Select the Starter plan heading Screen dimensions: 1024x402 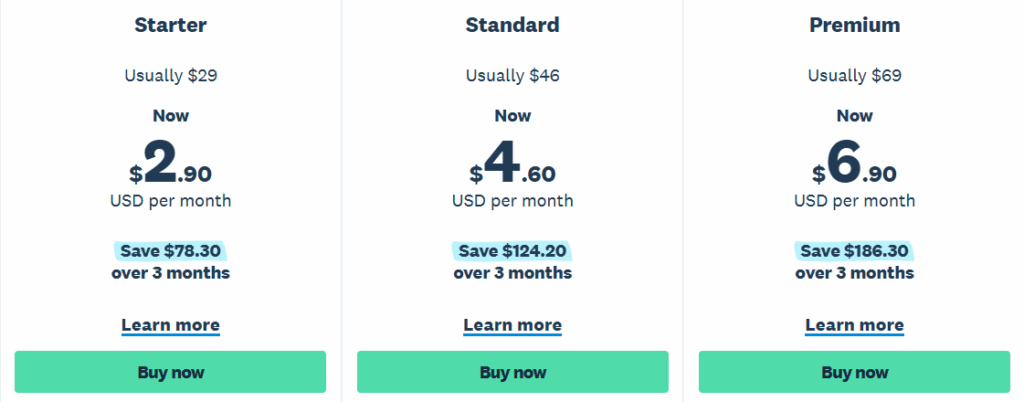point(170,25)
